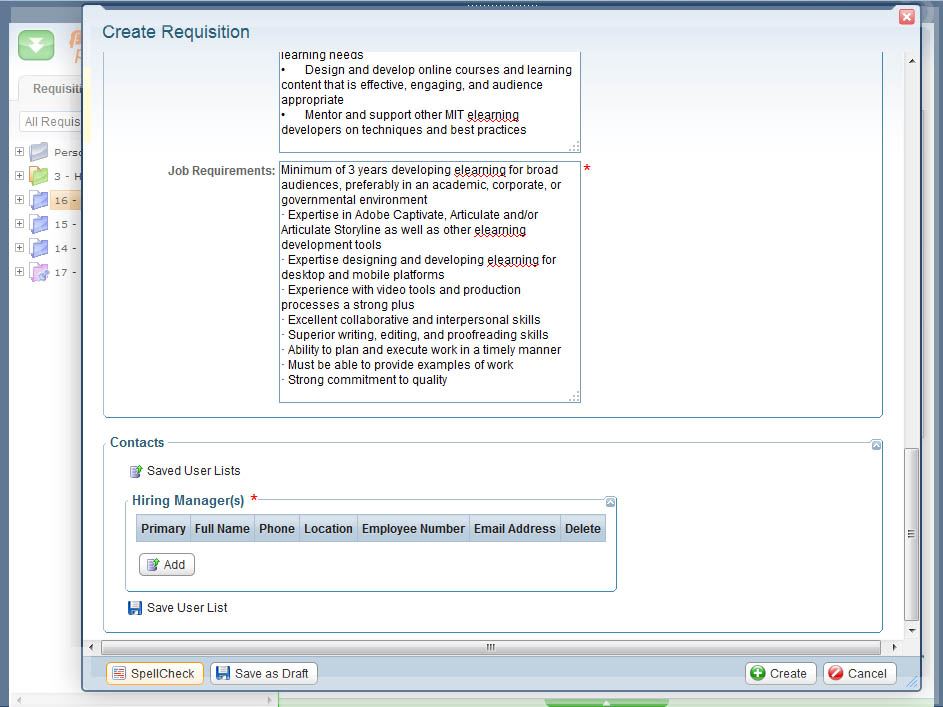Click the pink folder icon beside 17
Viewport: 943px width, 707px height.
pyautogui.click(x=39, y=272)
